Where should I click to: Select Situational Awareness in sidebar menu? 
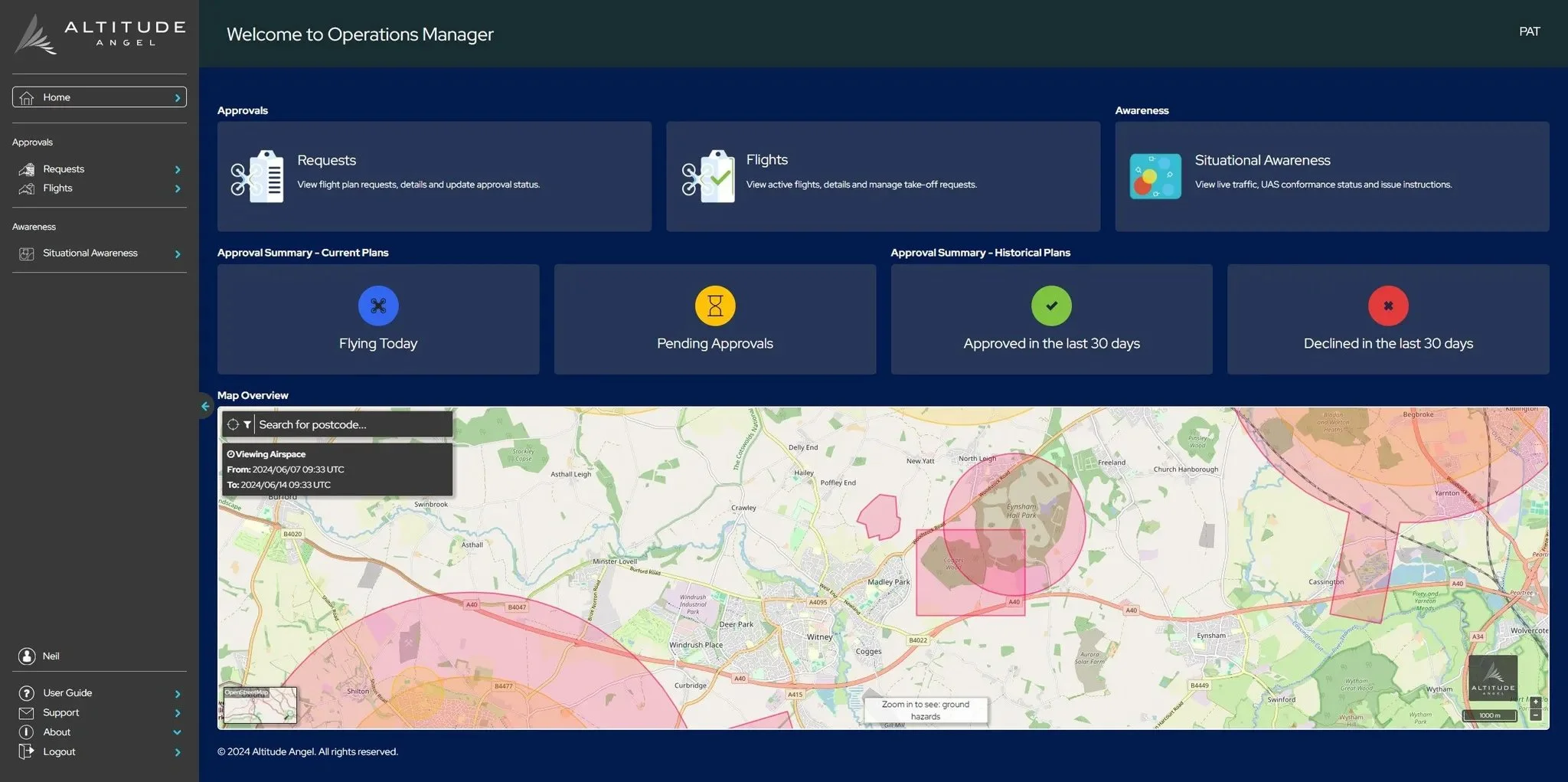click(100, 254)
